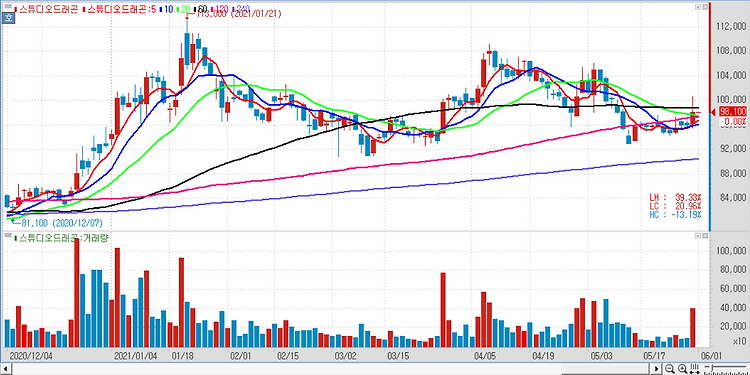Click the LC : 20.96% statistic

click(x=675, y=206)
